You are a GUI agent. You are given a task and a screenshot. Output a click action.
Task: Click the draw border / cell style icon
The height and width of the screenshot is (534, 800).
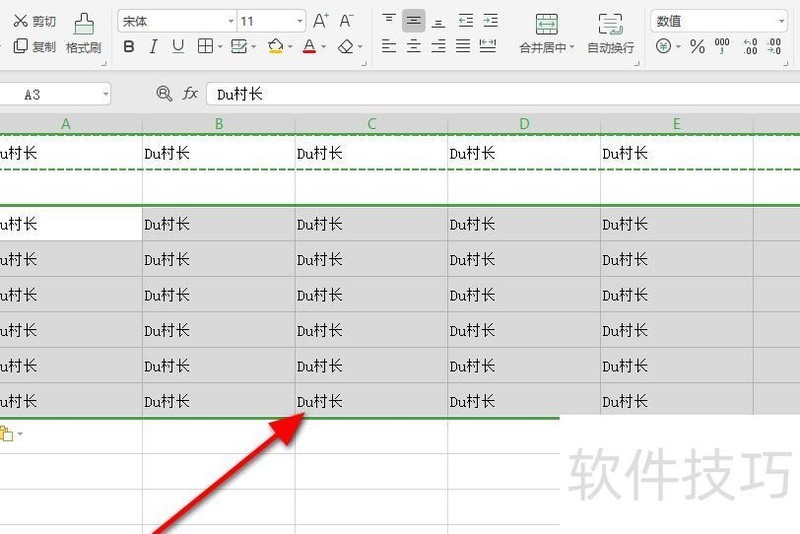click(x=239, y=46)
